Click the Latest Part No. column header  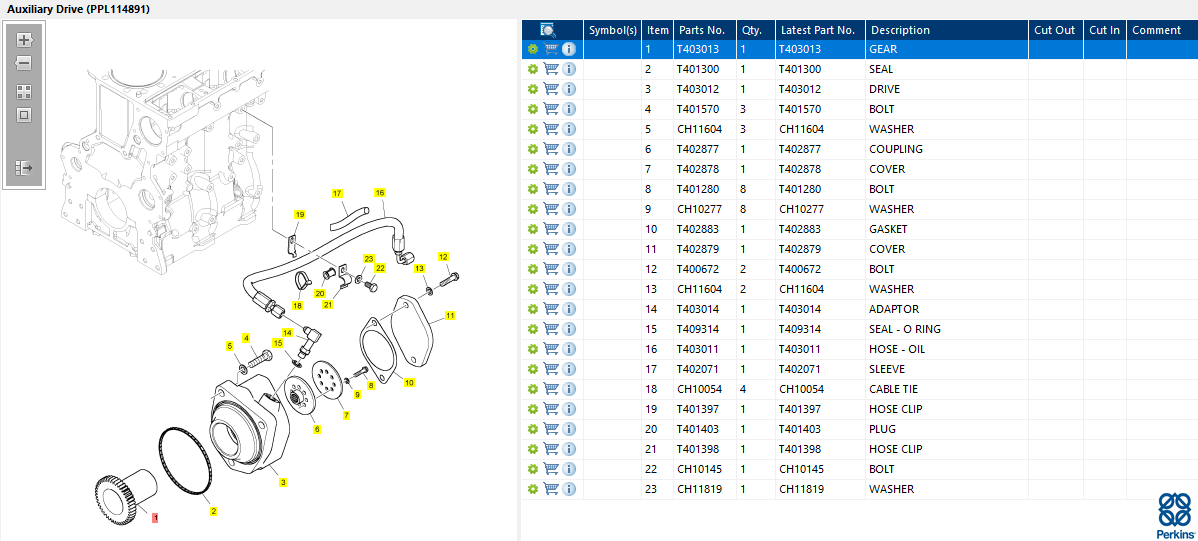pos(820,30)
